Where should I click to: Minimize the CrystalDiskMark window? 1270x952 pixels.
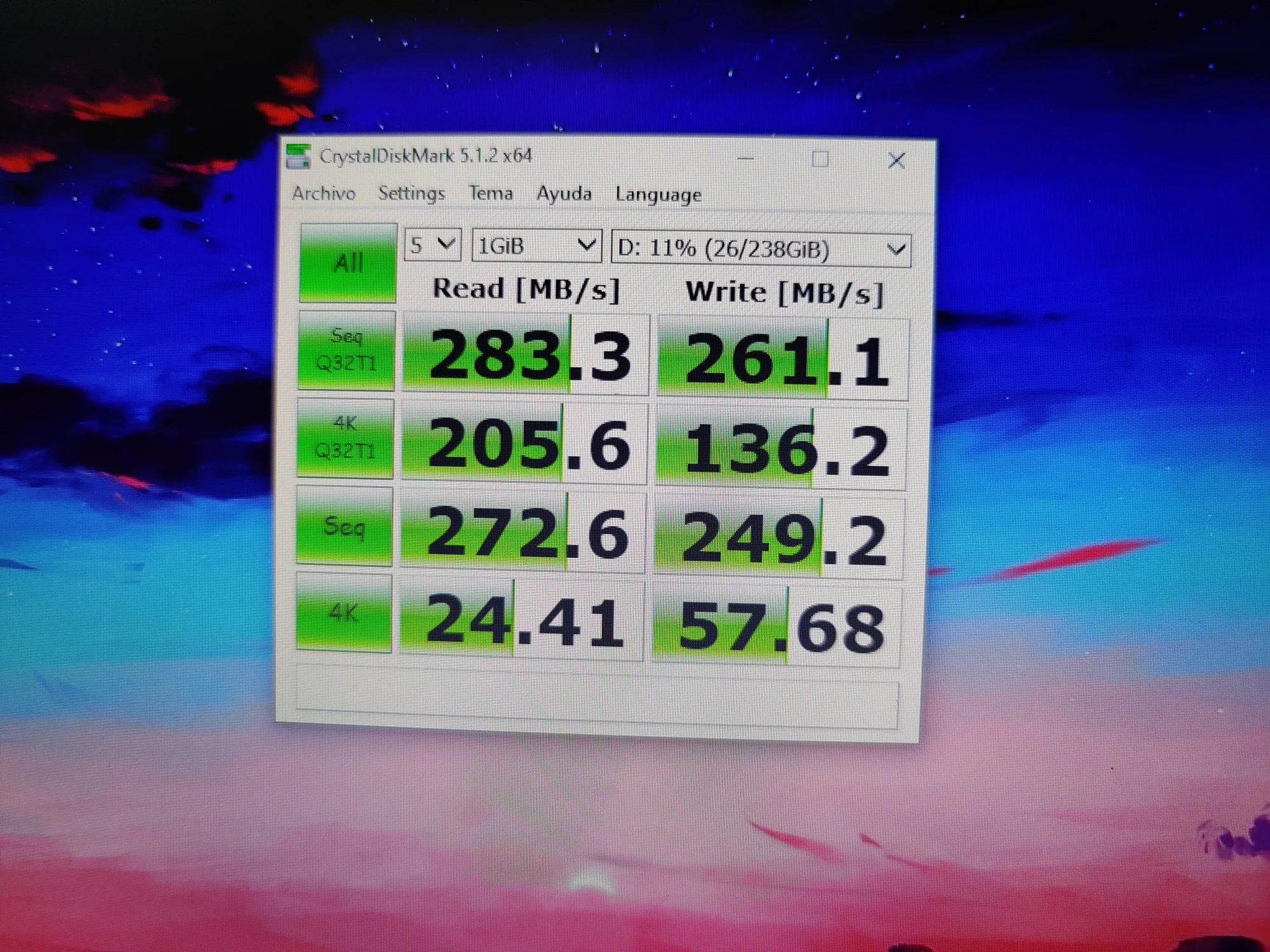coord(745,159)
